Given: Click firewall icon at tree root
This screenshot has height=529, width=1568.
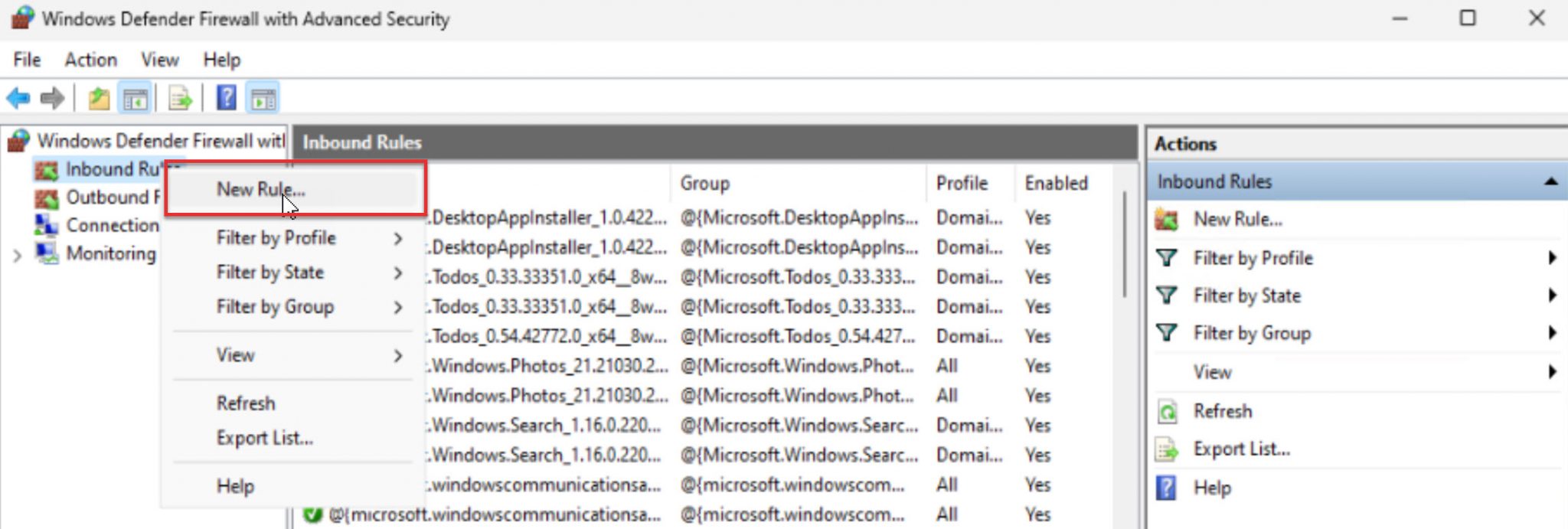Looking at the screenshot, I should (x=19, y=141).
